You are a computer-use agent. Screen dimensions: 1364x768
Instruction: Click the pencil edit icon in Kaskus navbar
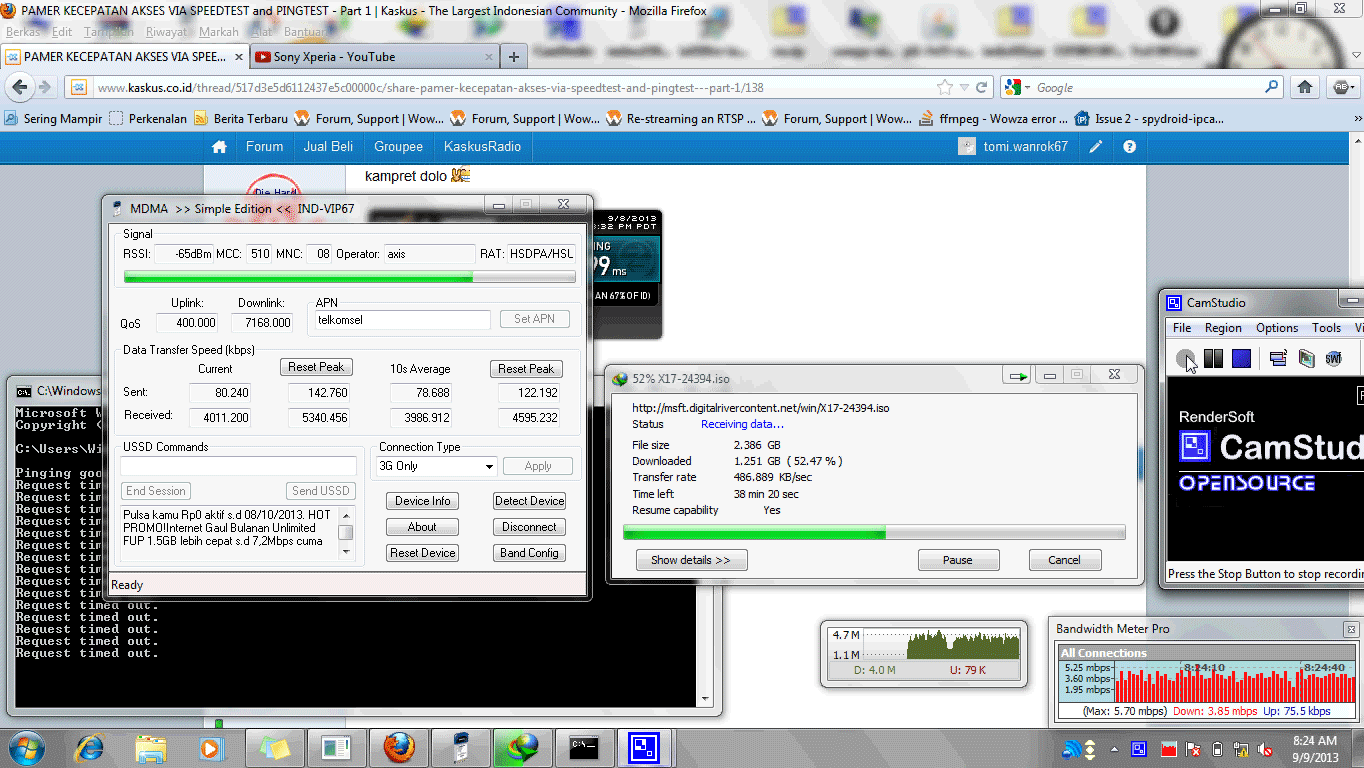tap(1096, 146)
